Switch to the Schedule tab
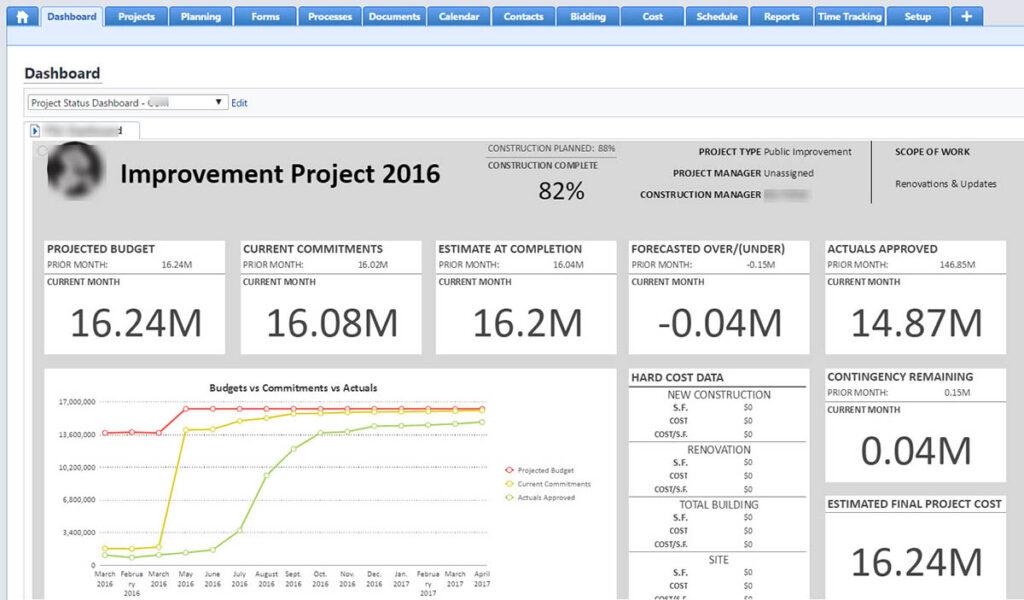 point(717,16)
